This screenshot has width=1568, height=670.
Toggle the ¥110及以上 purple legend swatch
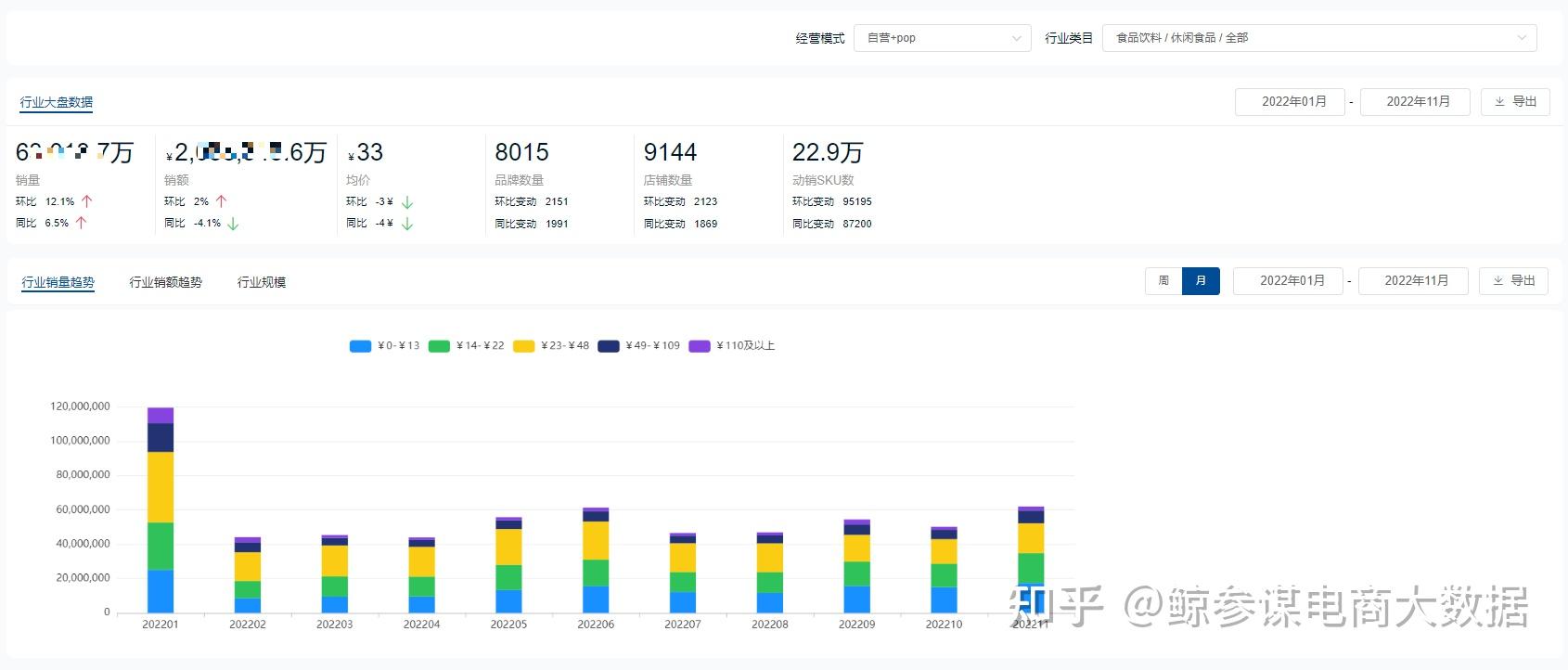pyautogui.click(x=700, y=346)
